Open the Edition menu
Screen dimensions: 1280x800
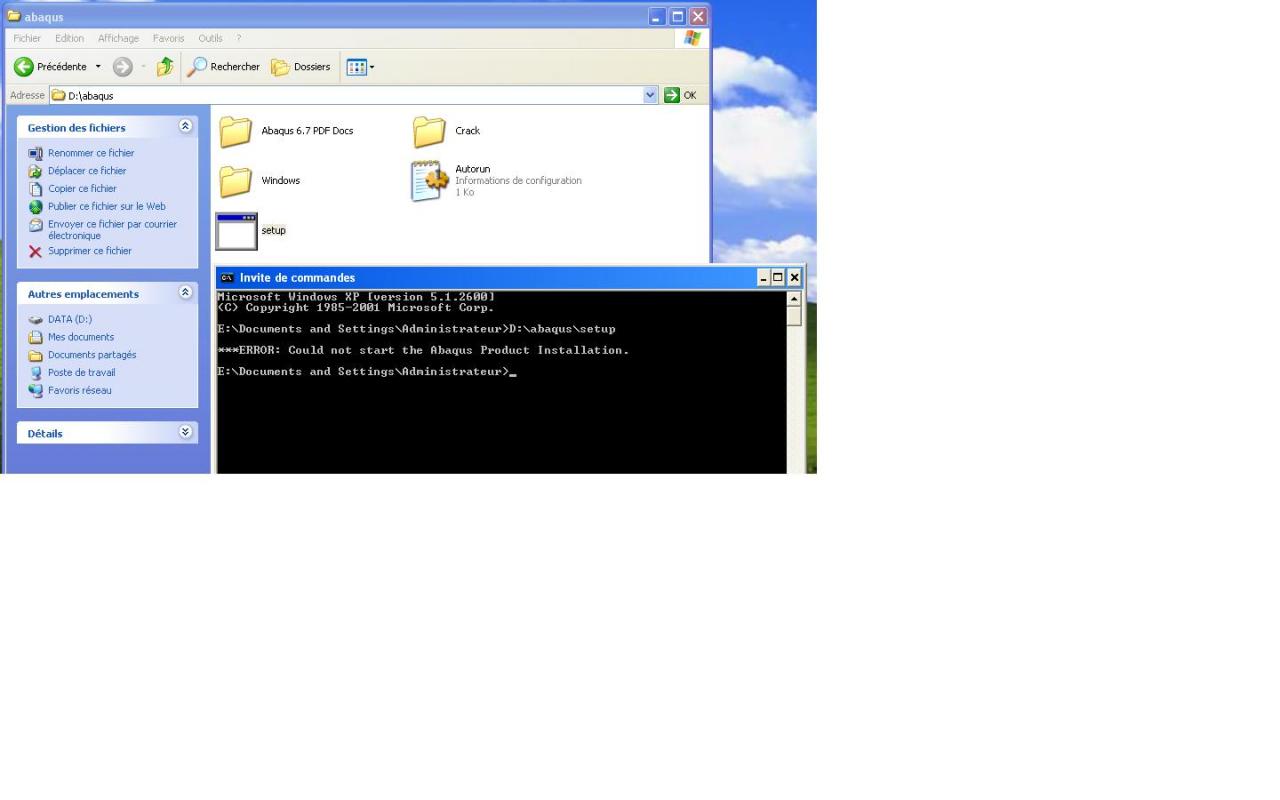pyautogui.click(x=70, y=38)
